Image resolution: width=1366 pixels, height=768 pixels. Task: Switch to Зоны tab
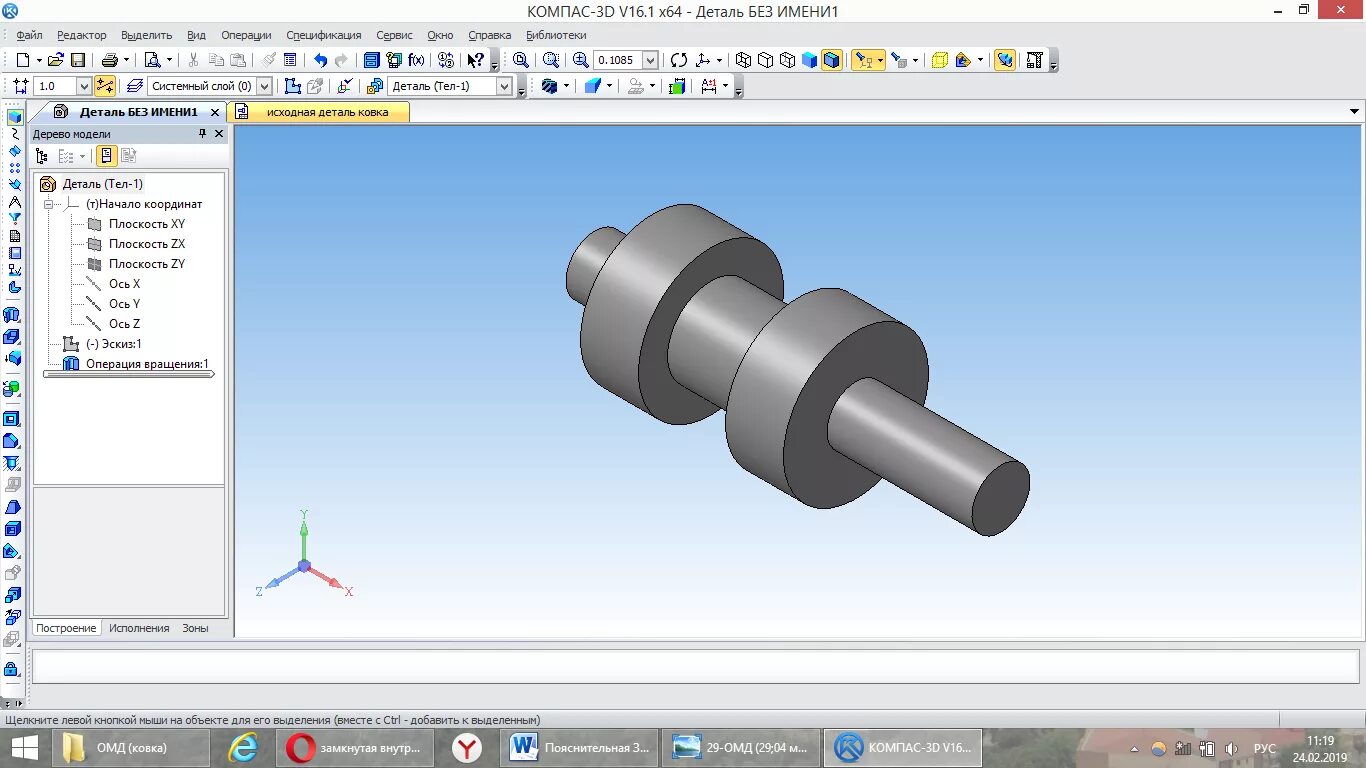(x=195, y=628)
